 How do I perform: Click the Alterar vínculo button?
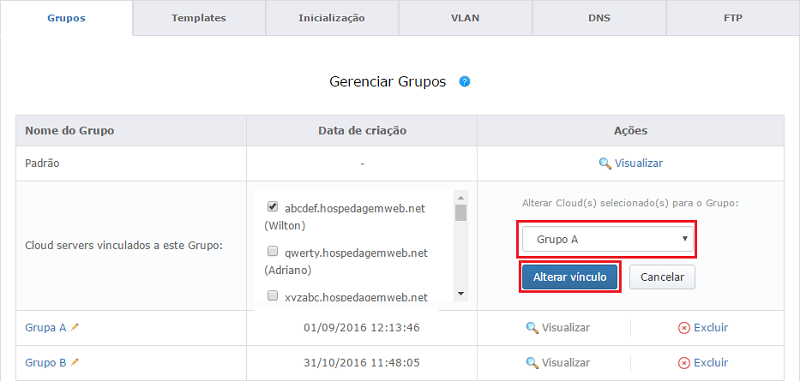click(570, 277)
